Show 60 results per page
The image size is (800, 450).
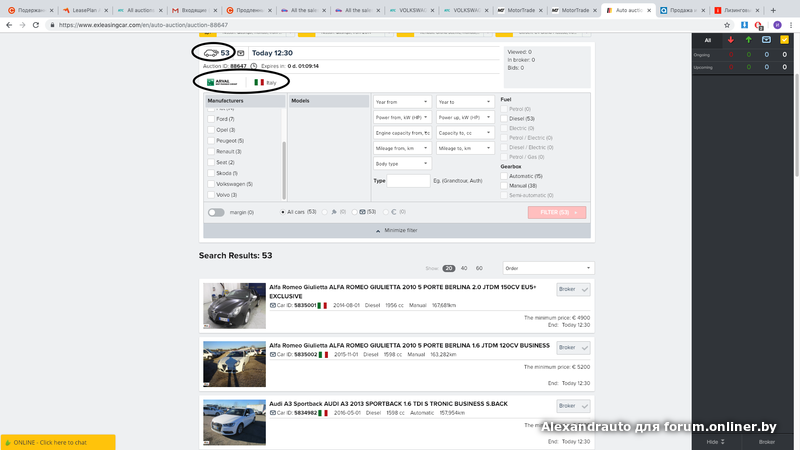pyautogui.click(x=479, y=268)
